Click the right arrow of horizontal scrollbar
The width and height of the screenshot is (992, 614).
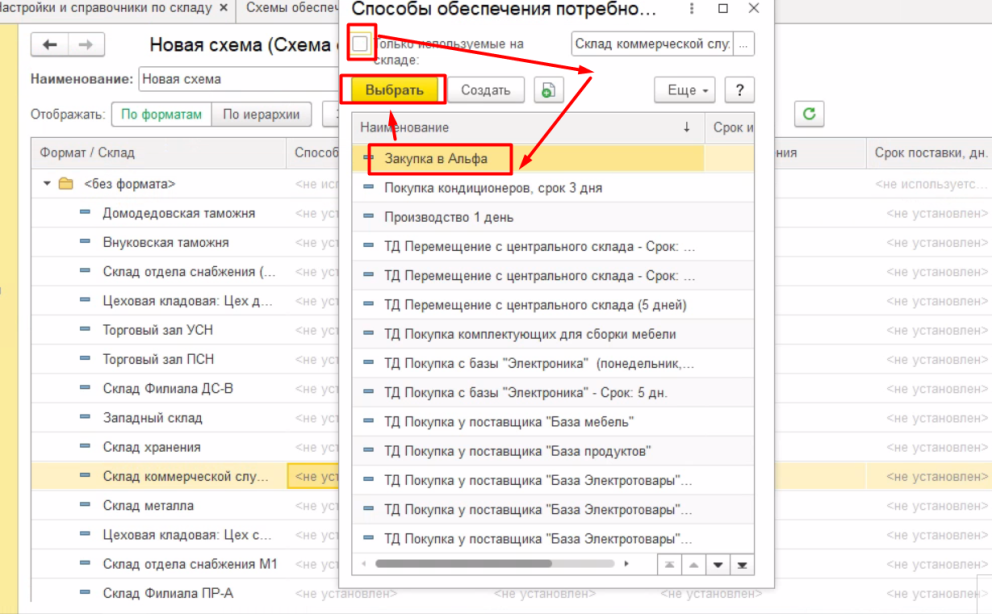626,563
